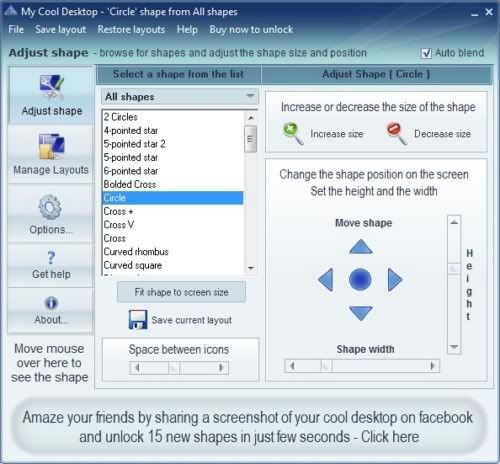Viewport: 500px width, 464px height.
Task: Expand the All shapes dropdown
Action: click(180, 97)
